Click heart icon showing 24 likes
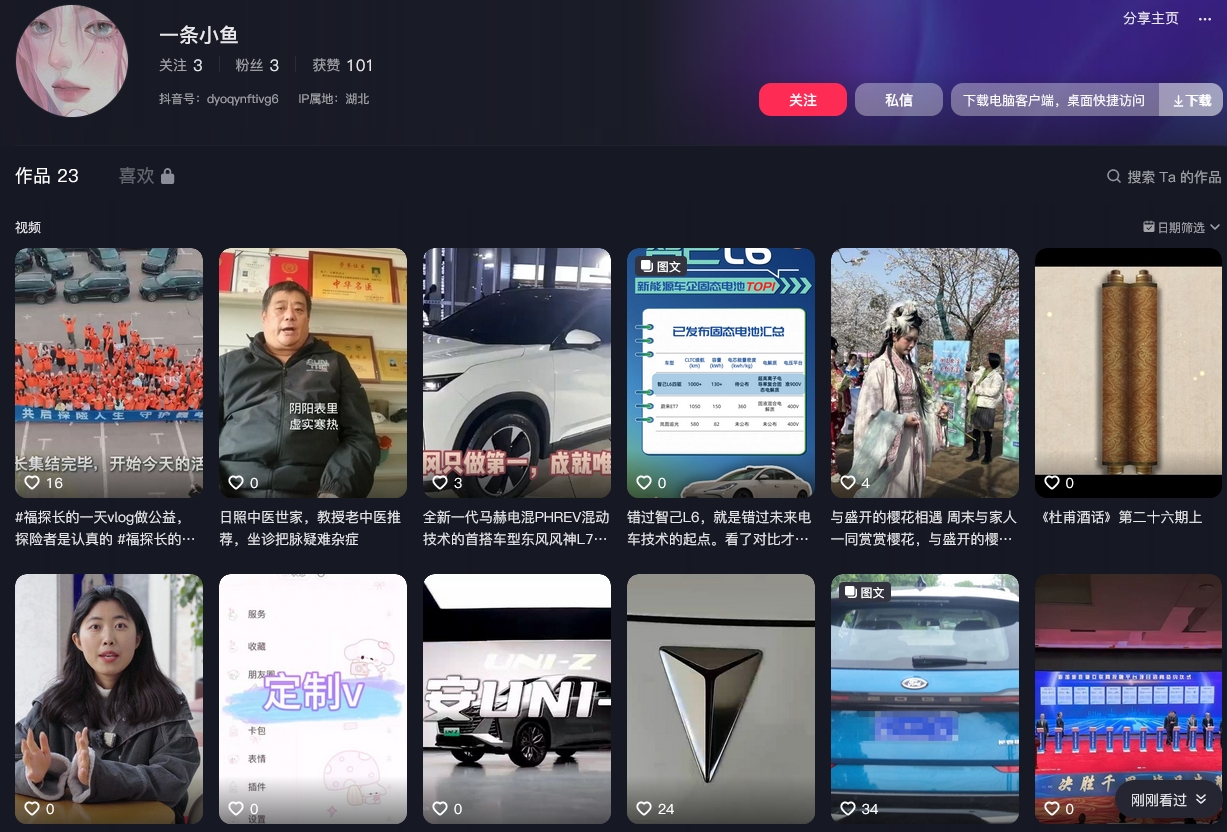The height and width of the screenshot is (832, 1227). 644,809
